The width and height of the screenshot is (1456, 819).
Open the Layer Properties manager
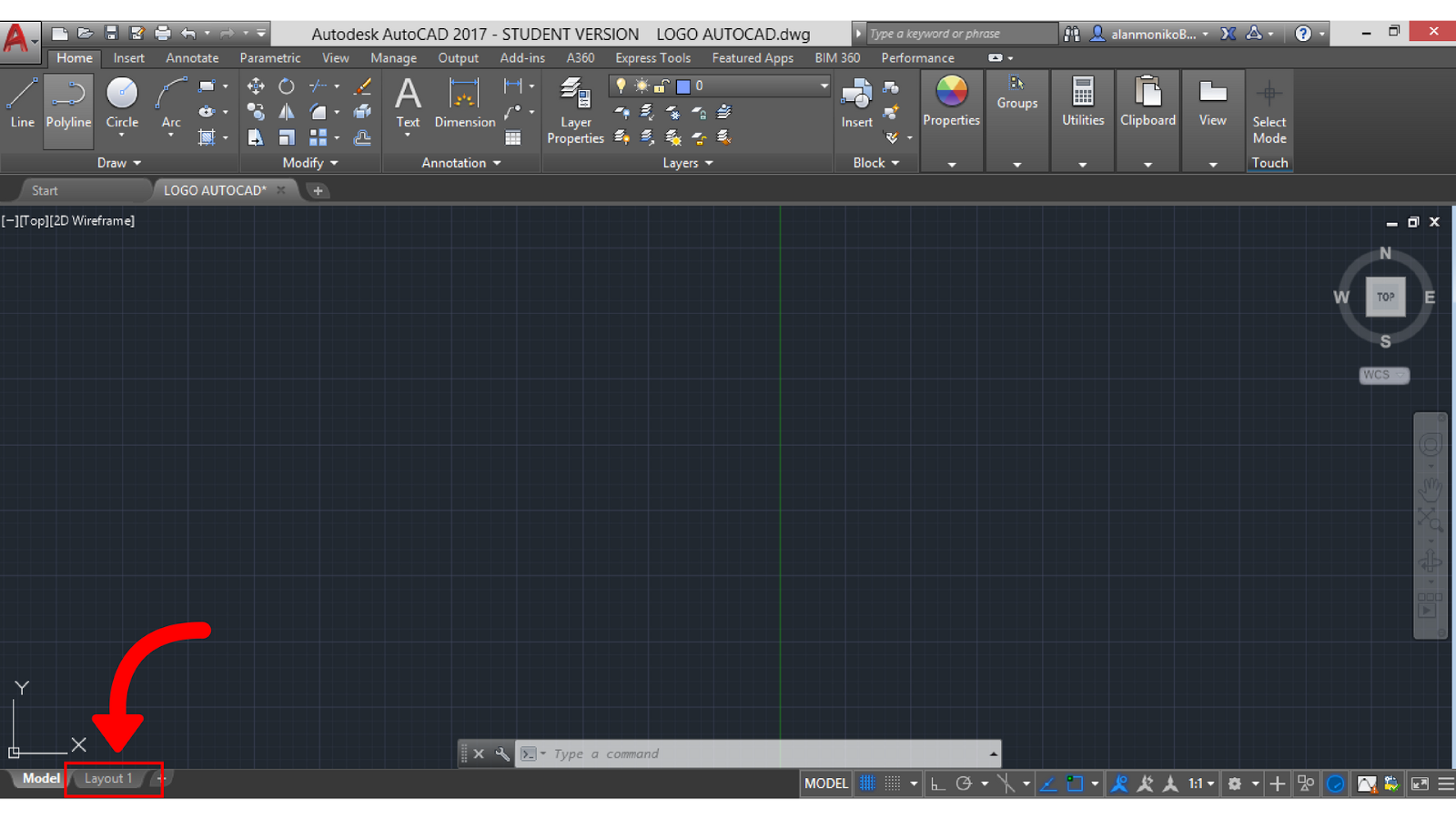(x=575, y=109)
